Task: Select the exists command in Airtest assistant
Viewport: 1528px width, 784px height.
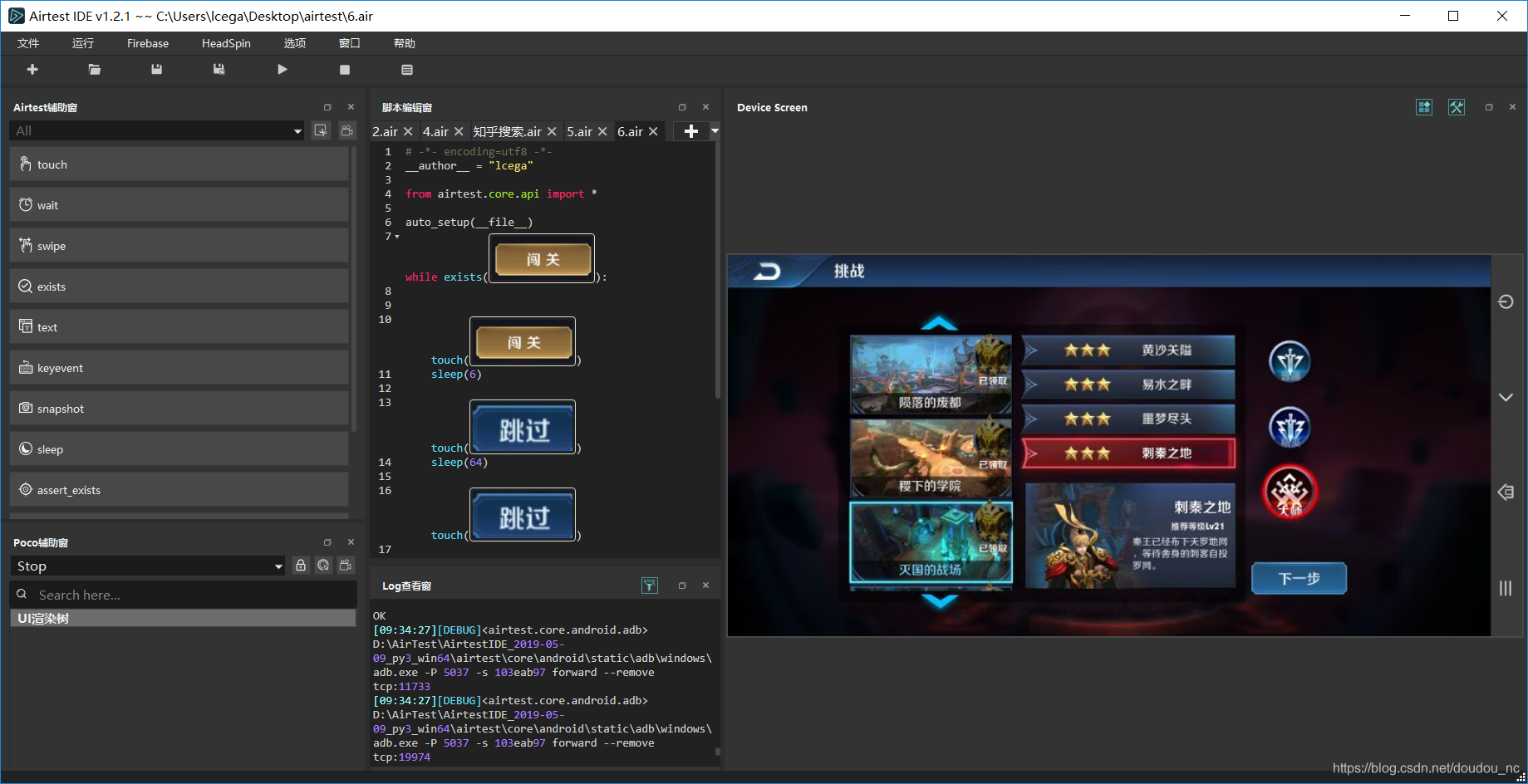Action: 179,287
